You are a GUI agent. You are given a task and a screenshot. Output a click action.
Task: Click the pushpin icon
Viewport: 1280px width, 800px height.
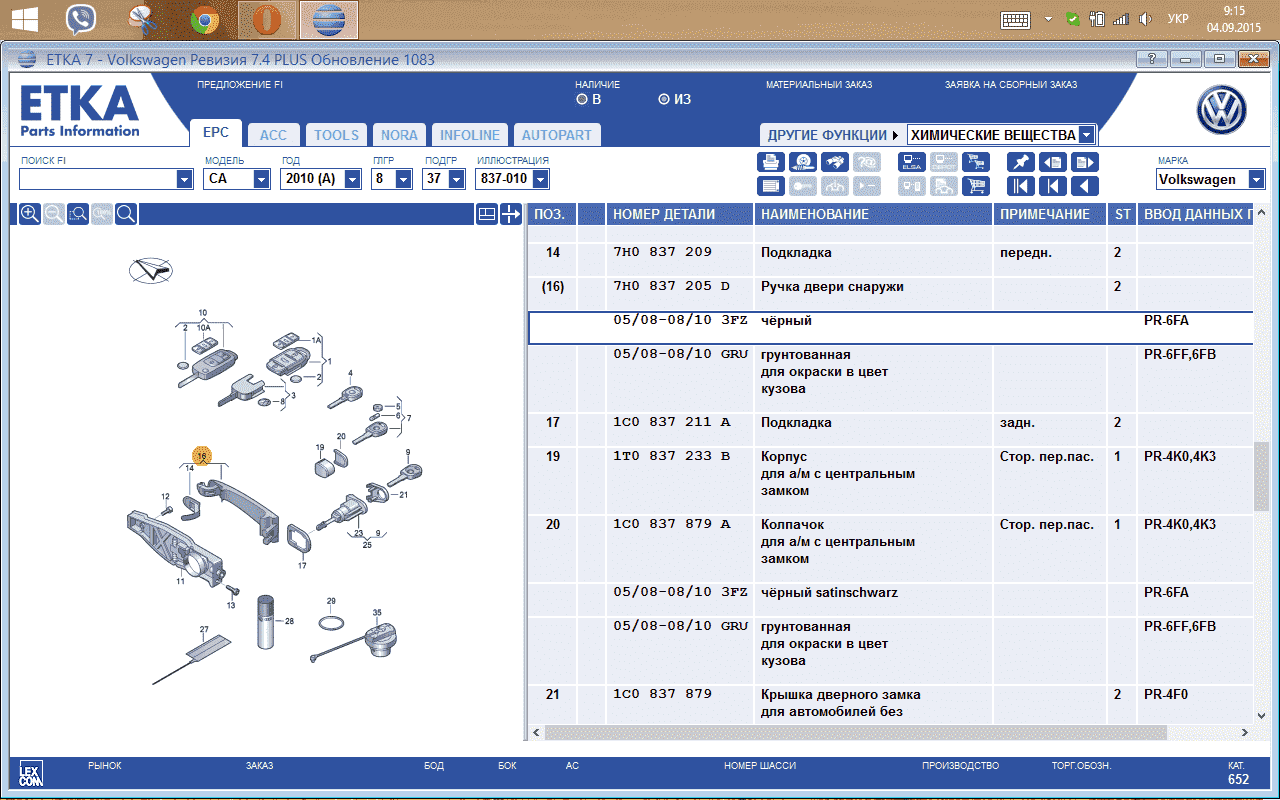[x=1020, y=162]
